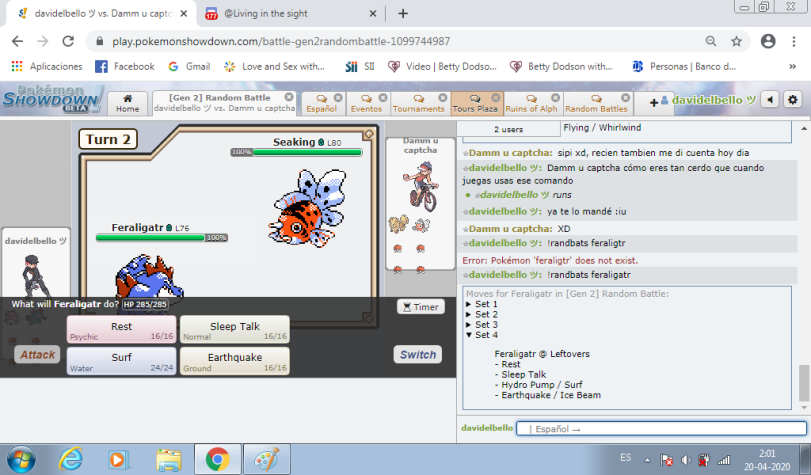The image size is (811, 475).
Task: Switch to Tours Plaza room tab
Action: coord(475,103)
